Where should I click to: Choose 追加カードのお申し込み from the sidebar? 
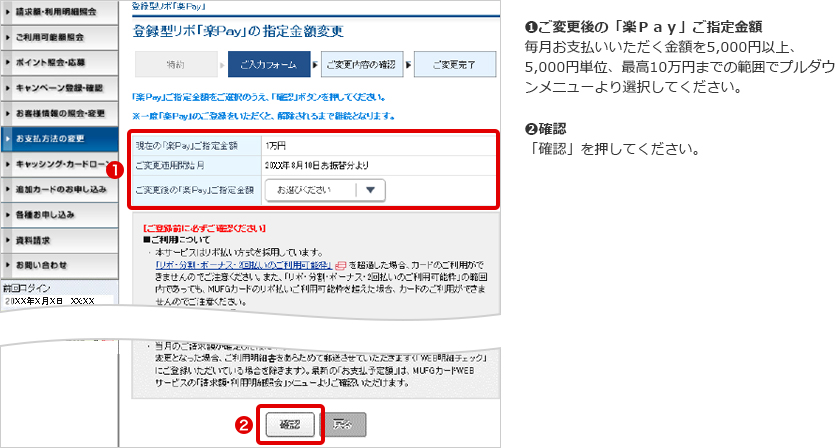[x=58, y=189]
